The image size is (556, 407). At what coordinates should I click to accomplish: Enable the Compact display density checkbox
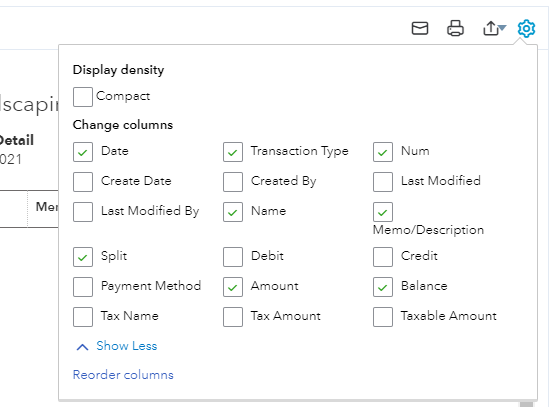[83, 97]
